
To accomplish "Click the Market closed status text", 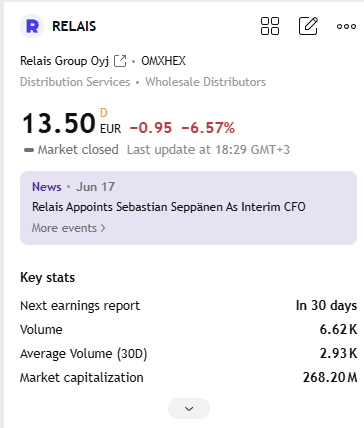I will tap(78, 150).
